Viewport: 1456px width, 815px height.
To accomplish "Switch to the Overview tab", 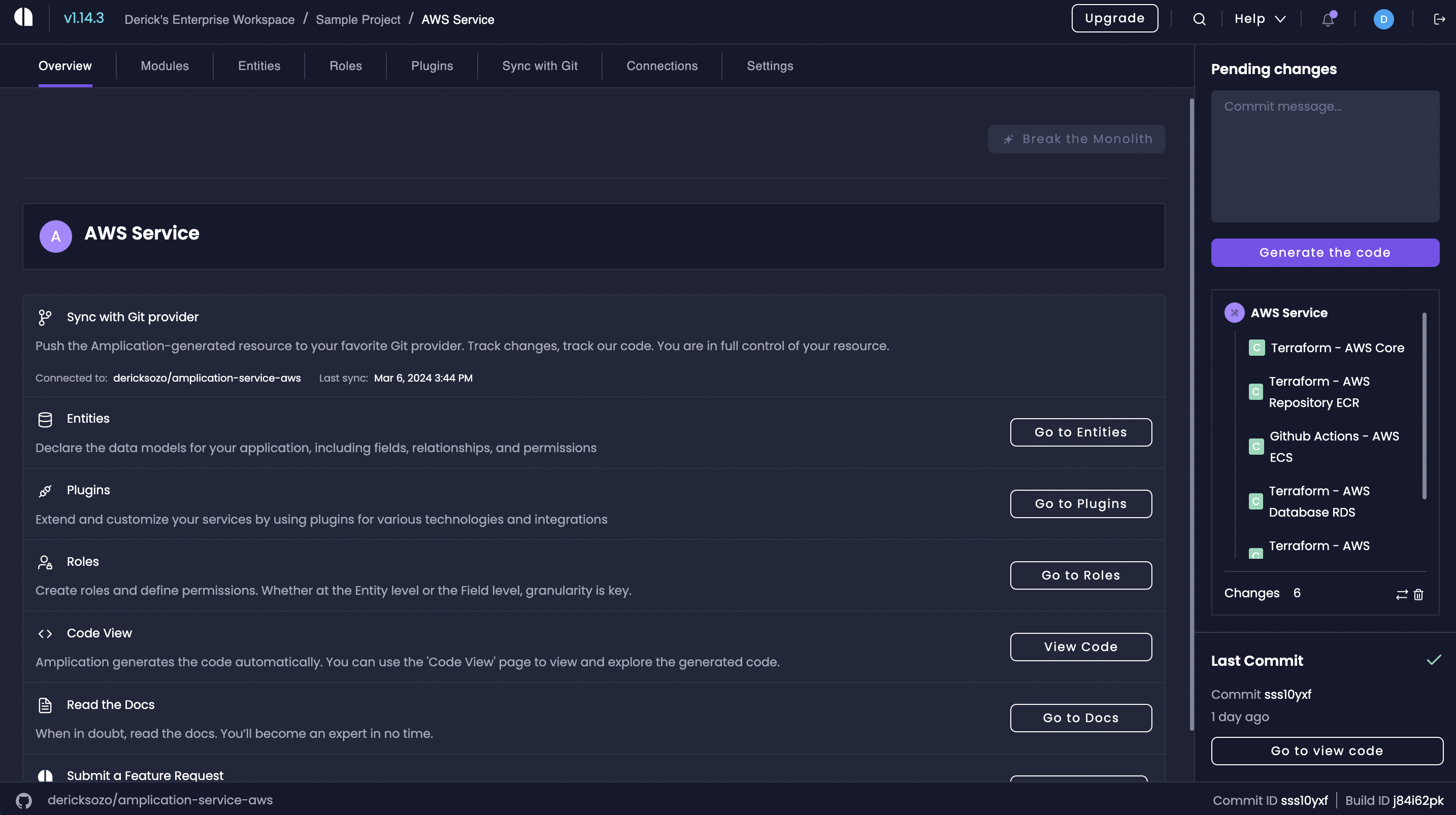I will (65, 65).
